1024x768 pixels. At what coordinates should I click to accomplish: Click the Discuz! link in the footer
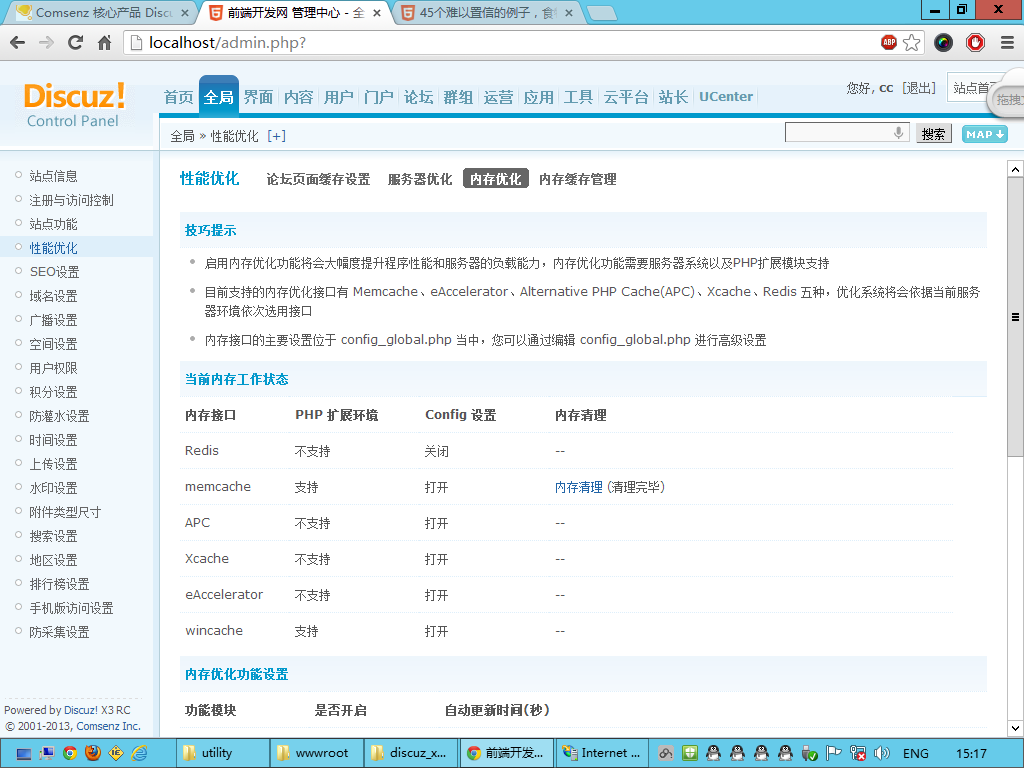(81, 710)
